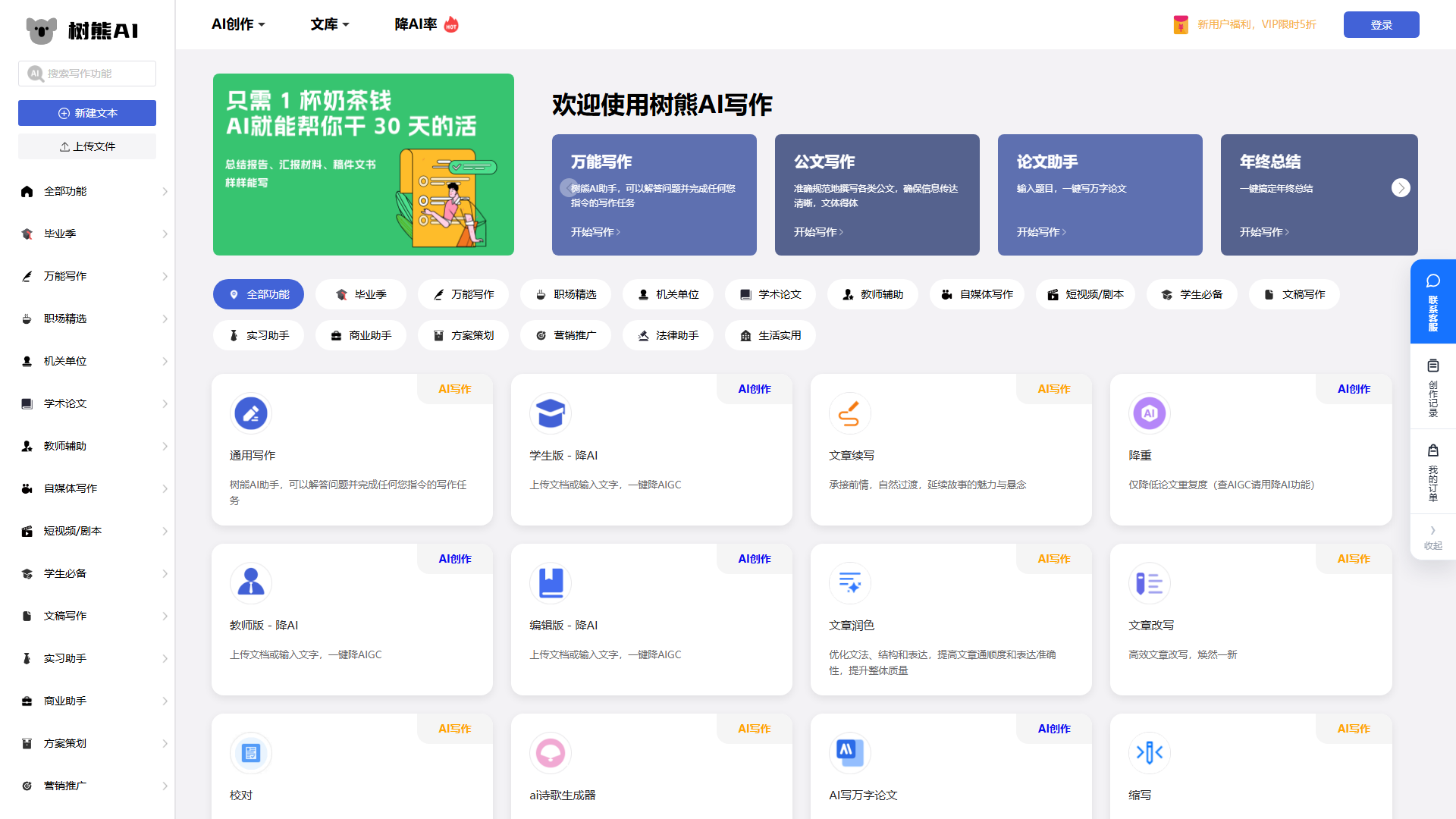The image size is (1456, 819).
Task: Expand the 实习助手 sidebar chevron
Action: coord(165,658)
